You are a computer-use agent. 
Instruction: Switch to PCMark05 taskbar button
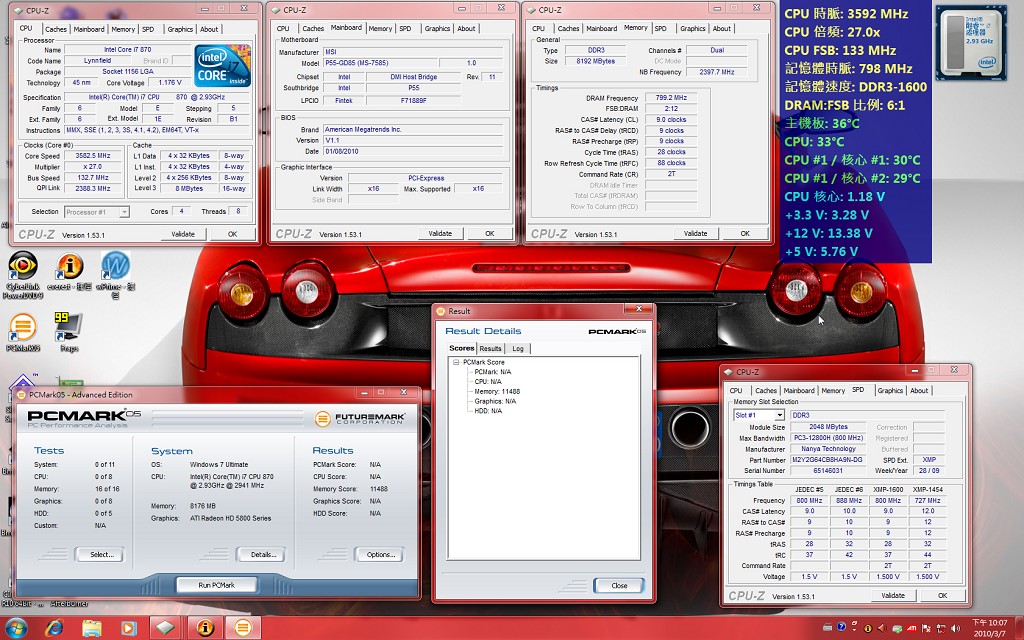pos(242,628)
